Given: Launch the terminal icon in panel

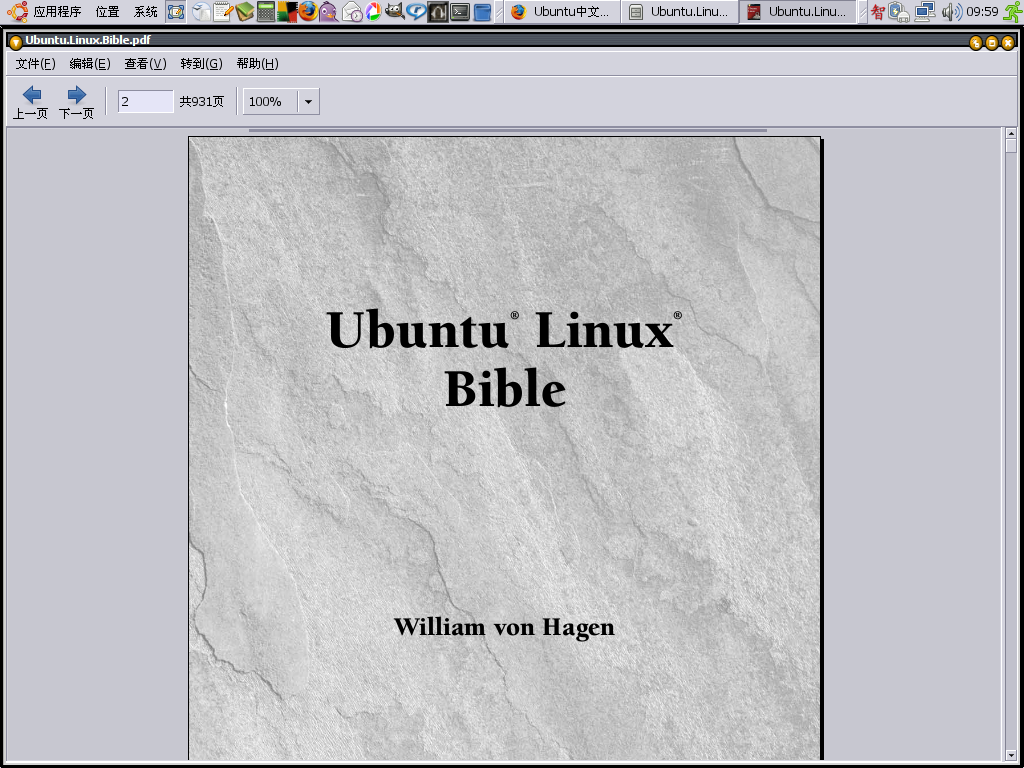Looking at the screenshot, I should tap(460, 11).
